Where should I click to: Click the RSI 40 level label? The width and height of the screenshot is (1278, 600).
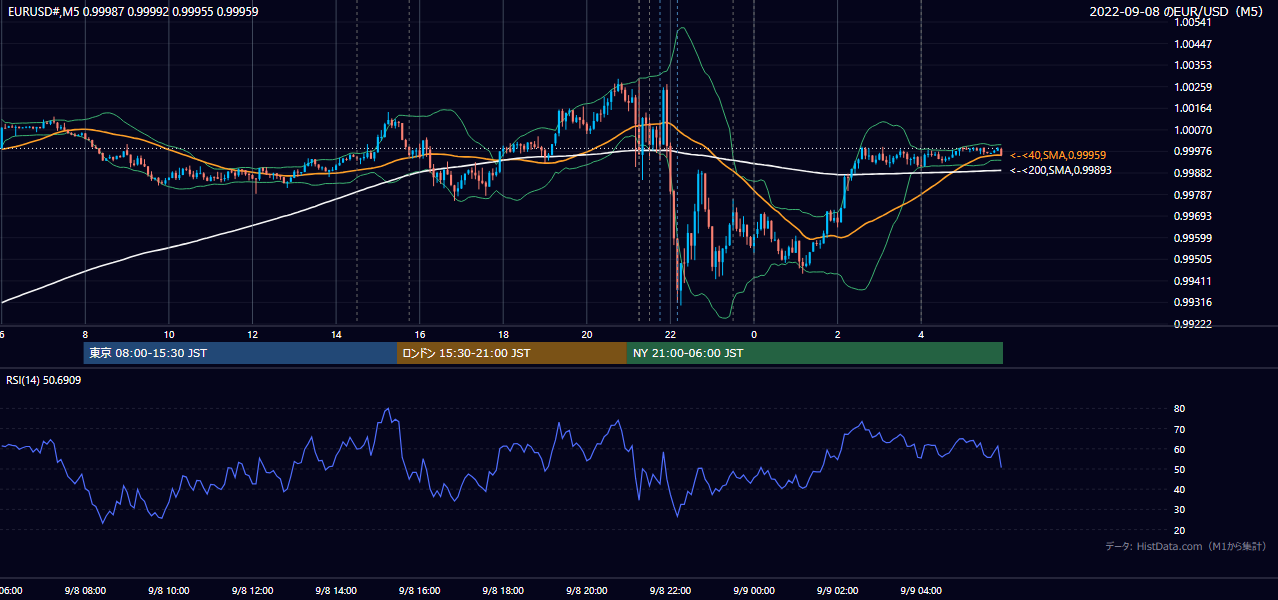(x=1179, y=490)
